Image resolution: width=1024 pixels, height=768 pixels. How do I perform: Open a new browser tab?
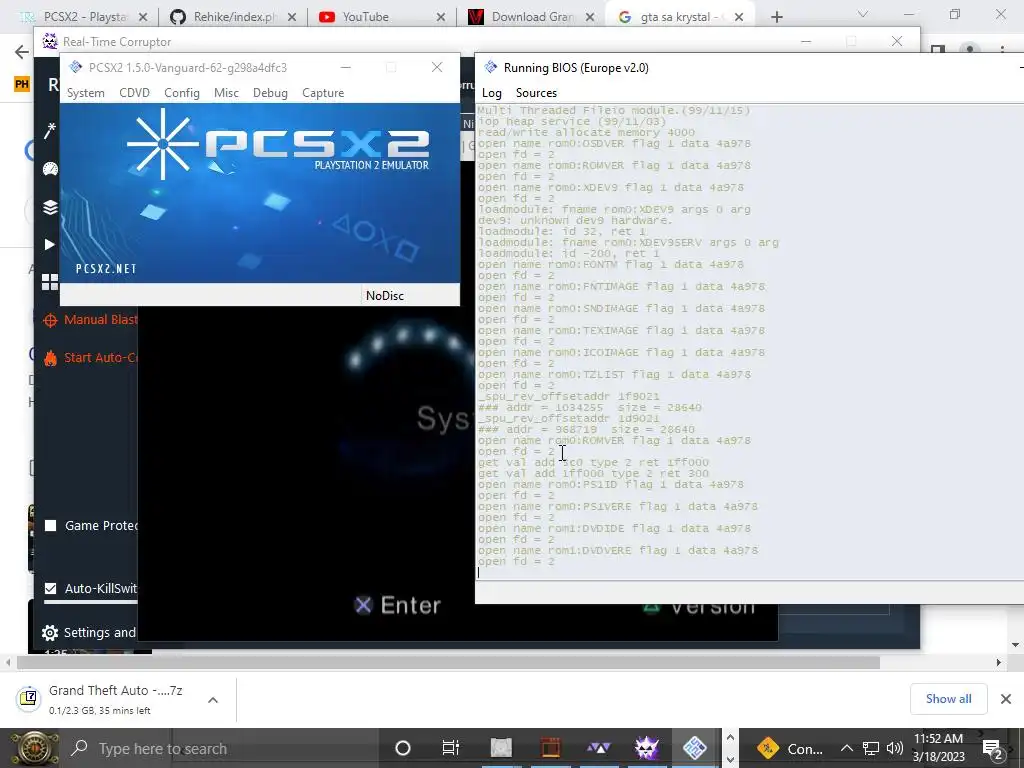tap(776, 17)
